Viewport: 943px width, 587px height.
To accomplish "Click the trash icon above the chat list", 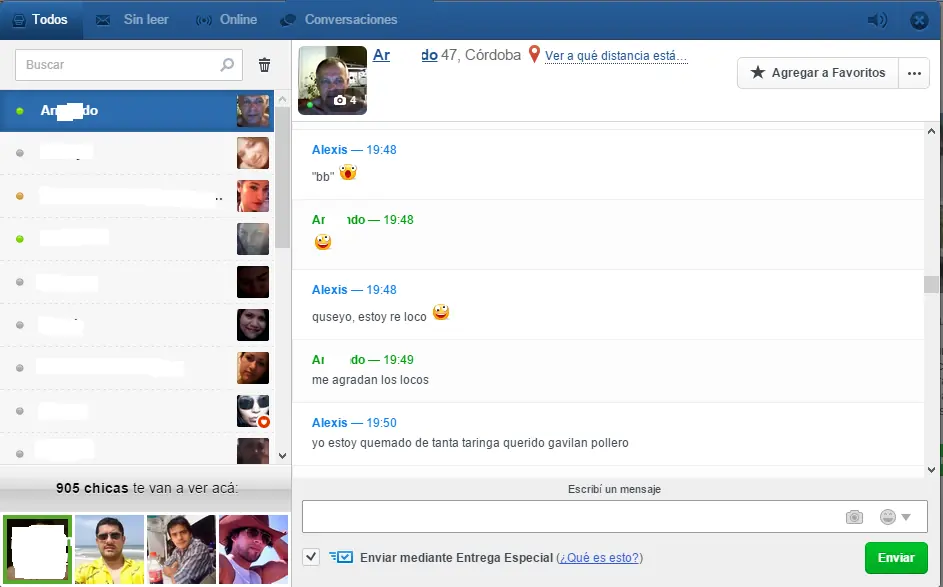I will [264, 63].
